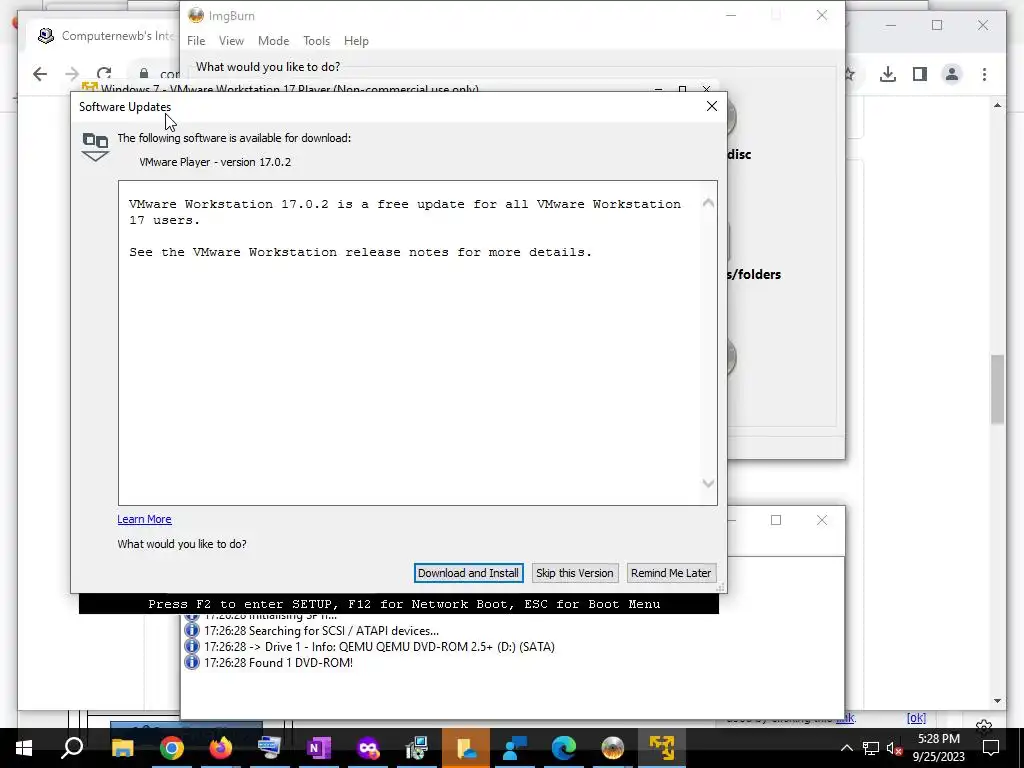Open the highlighted orange taskbar app
This screenshot has width=1024, height=768.
[x=466, y=748]
